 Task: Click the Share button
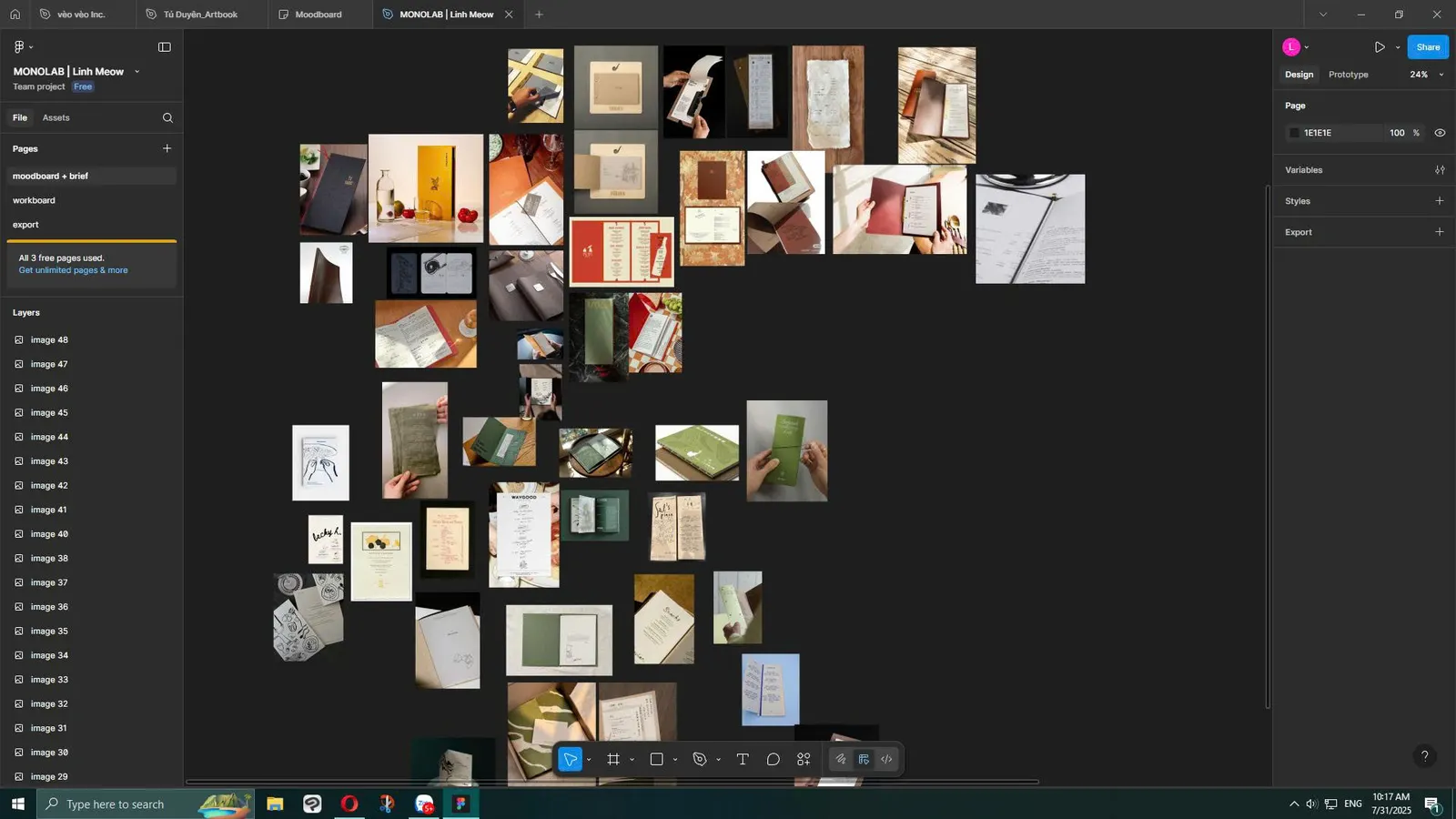1428,47
